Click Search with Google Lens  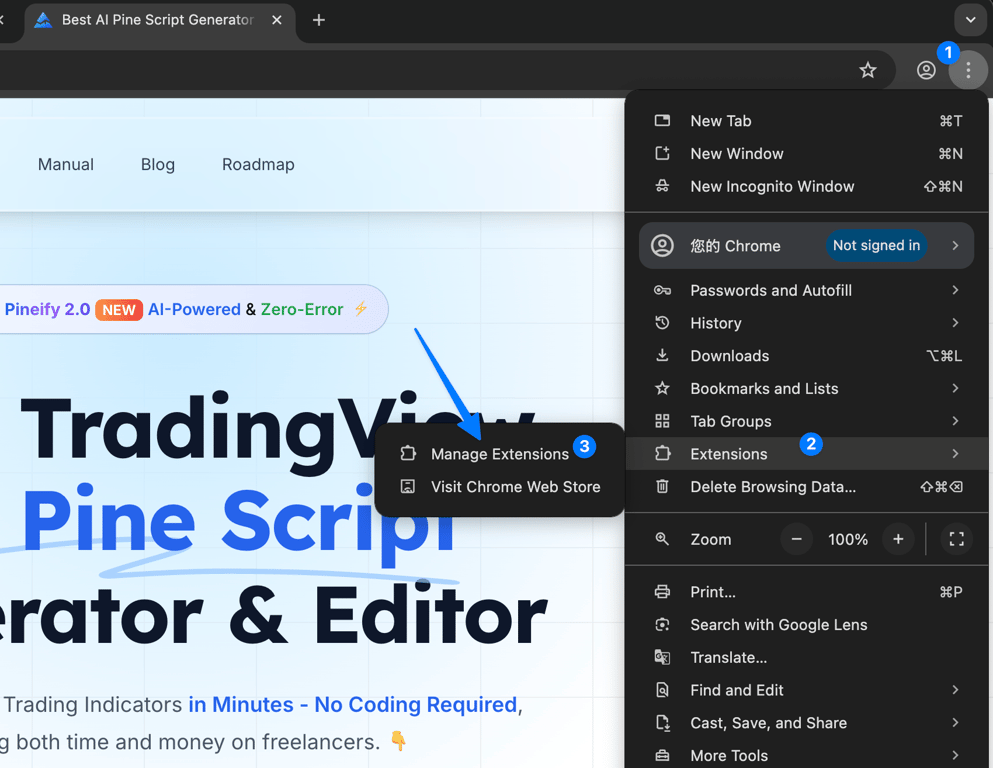tap(778, 625)
